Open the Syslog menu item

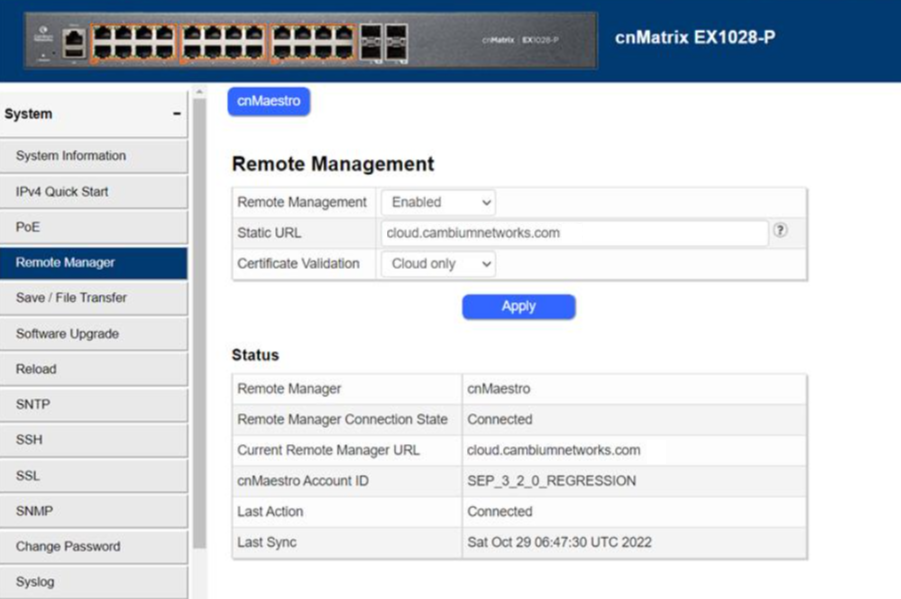94,582
